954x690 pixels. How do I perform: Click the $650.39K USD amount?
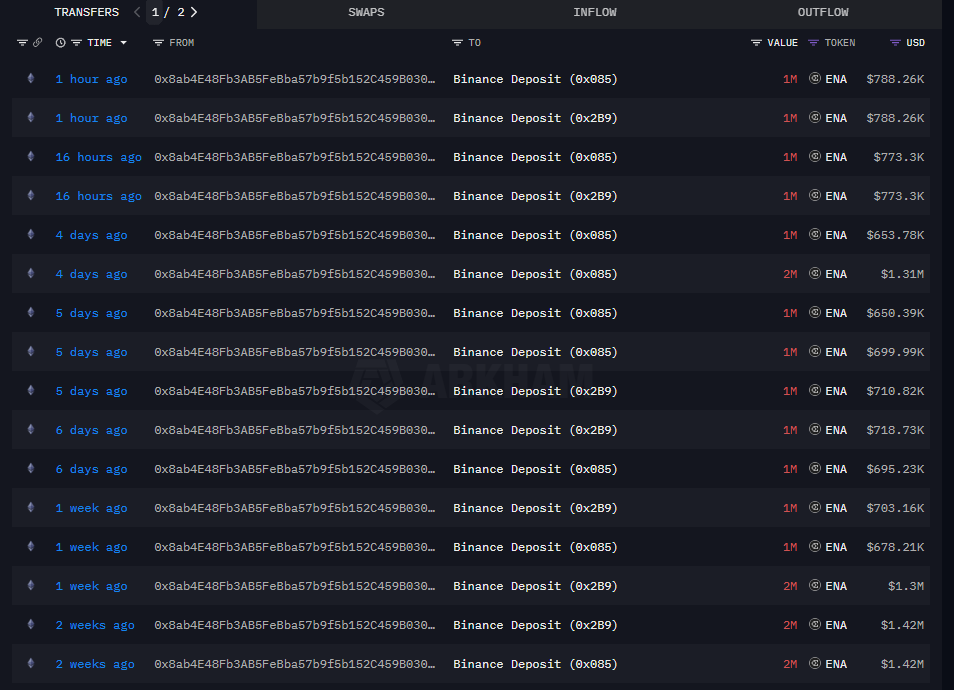[x=895, y=313]
